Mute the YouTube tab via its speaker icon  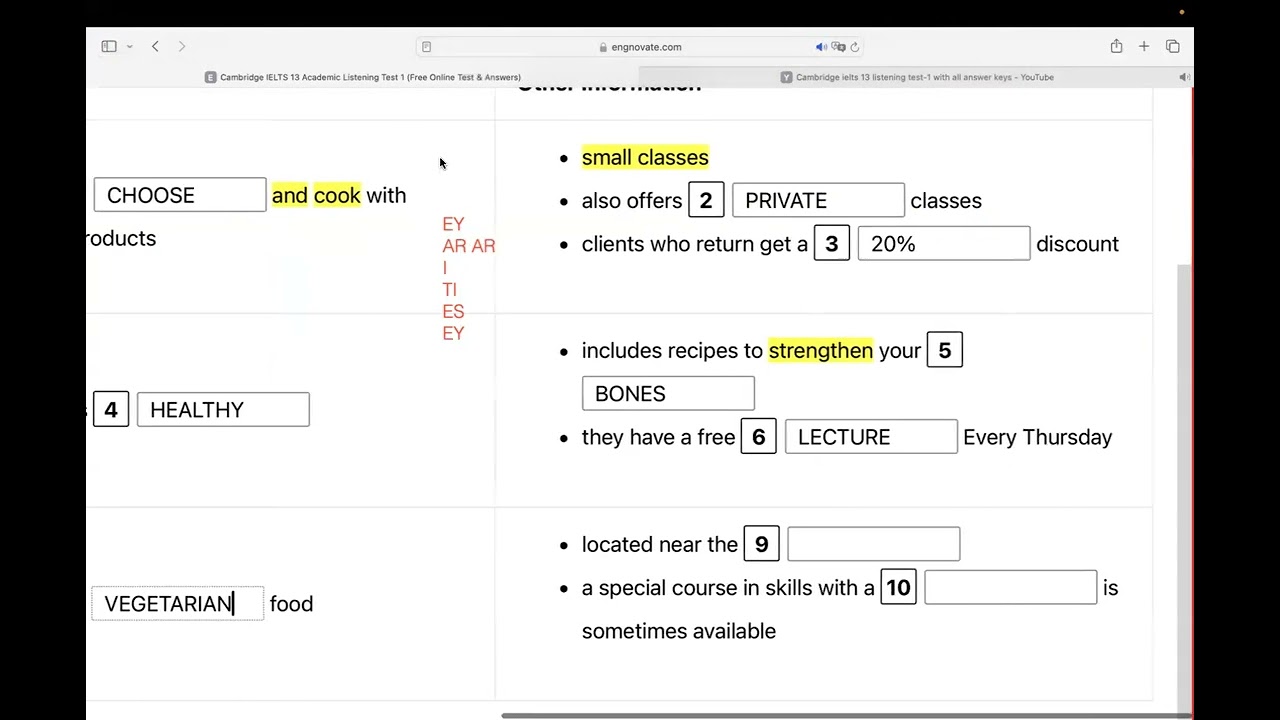point(1184,77)
